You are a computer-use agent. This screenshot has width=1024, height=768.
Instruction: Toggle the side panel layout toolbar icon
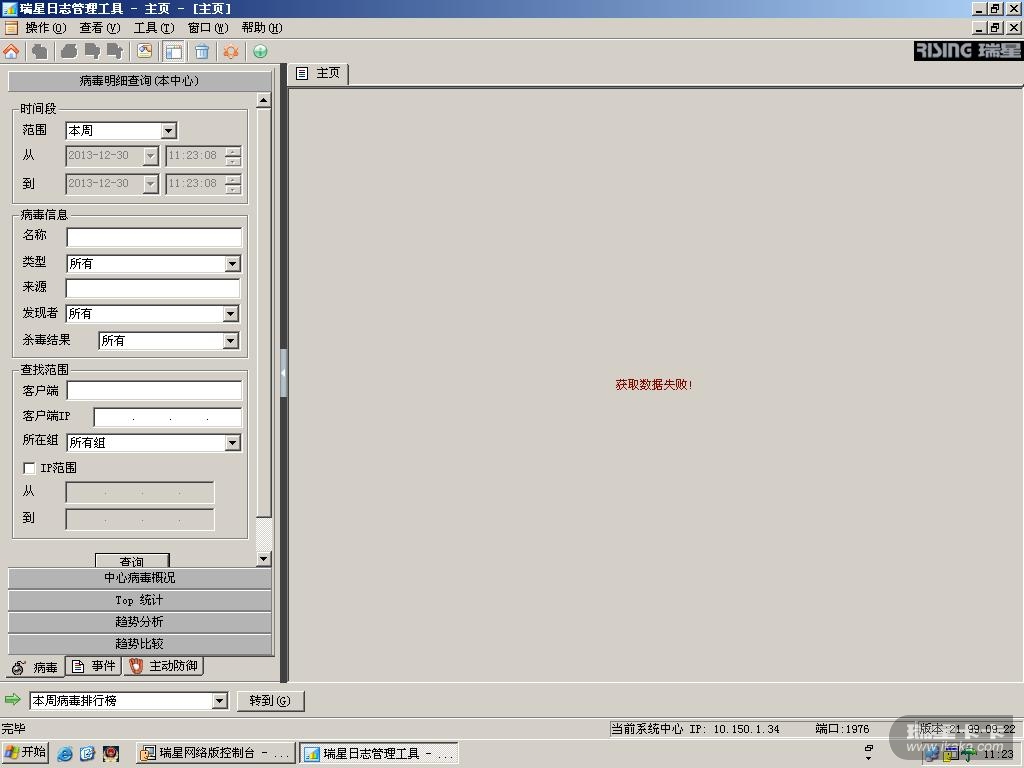174,51
